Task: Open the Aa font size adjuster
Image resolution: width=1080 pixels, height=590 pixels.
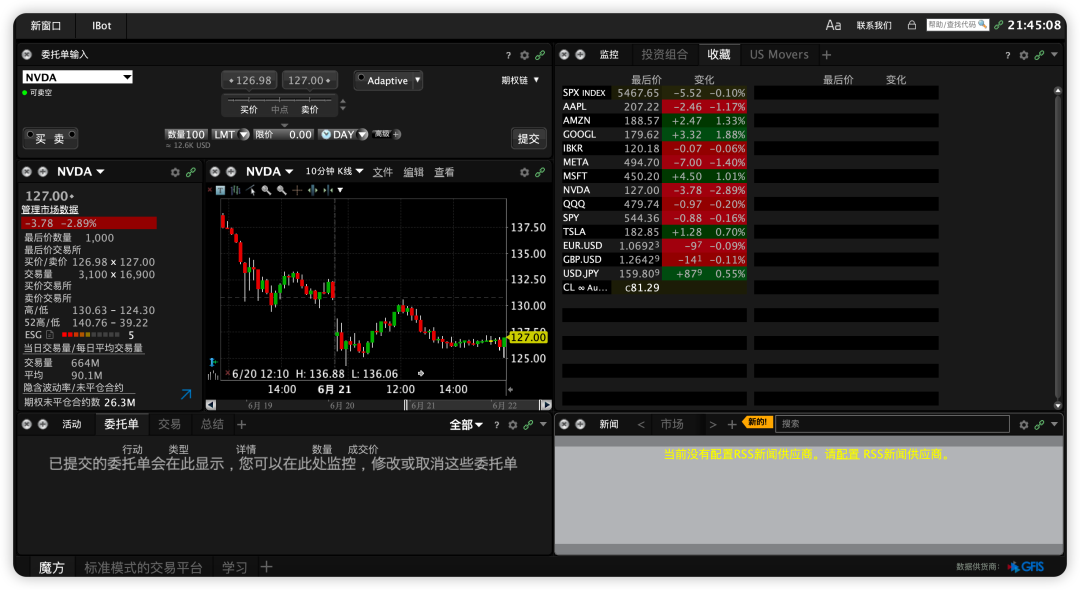Action: [833, 25]
